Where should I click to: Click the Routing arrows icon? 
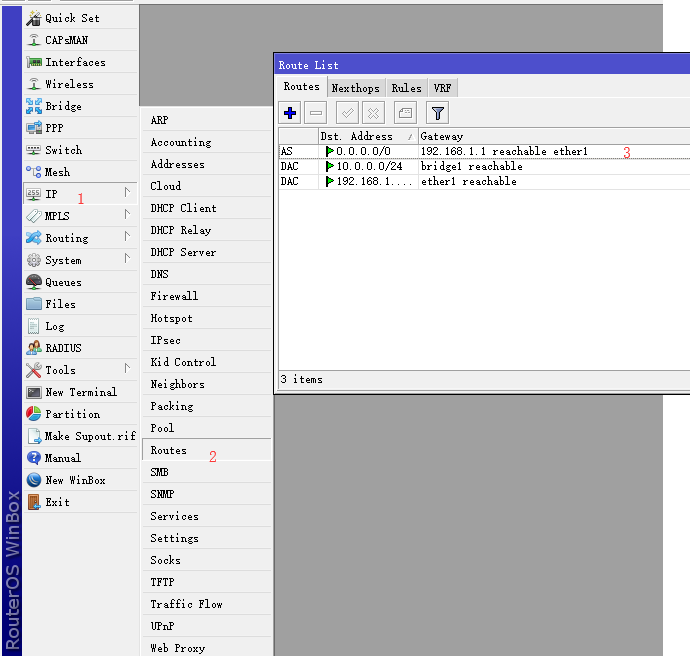click(x=34, y=238)
